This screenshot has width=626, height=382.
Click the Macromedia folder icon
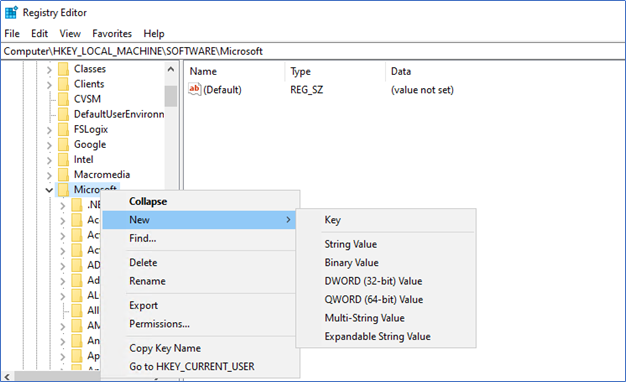63,174
